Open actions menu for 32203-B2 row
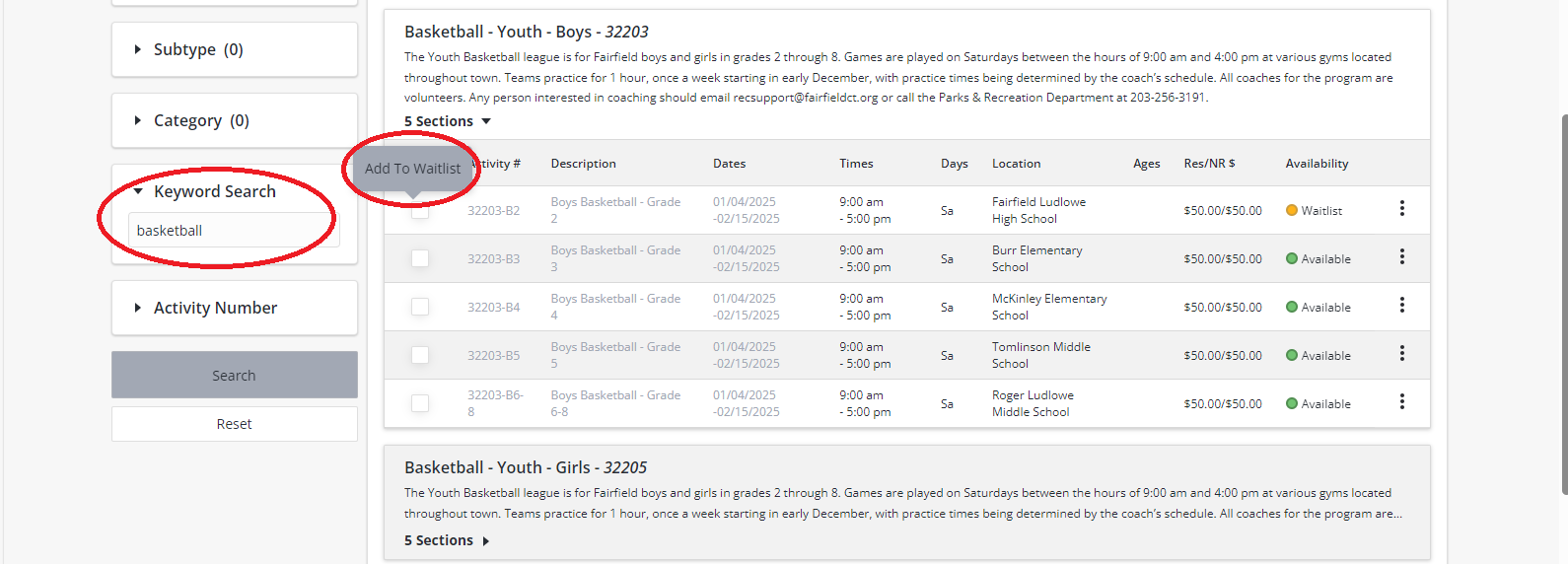The image size is (1568, 564). point(1401,209)
